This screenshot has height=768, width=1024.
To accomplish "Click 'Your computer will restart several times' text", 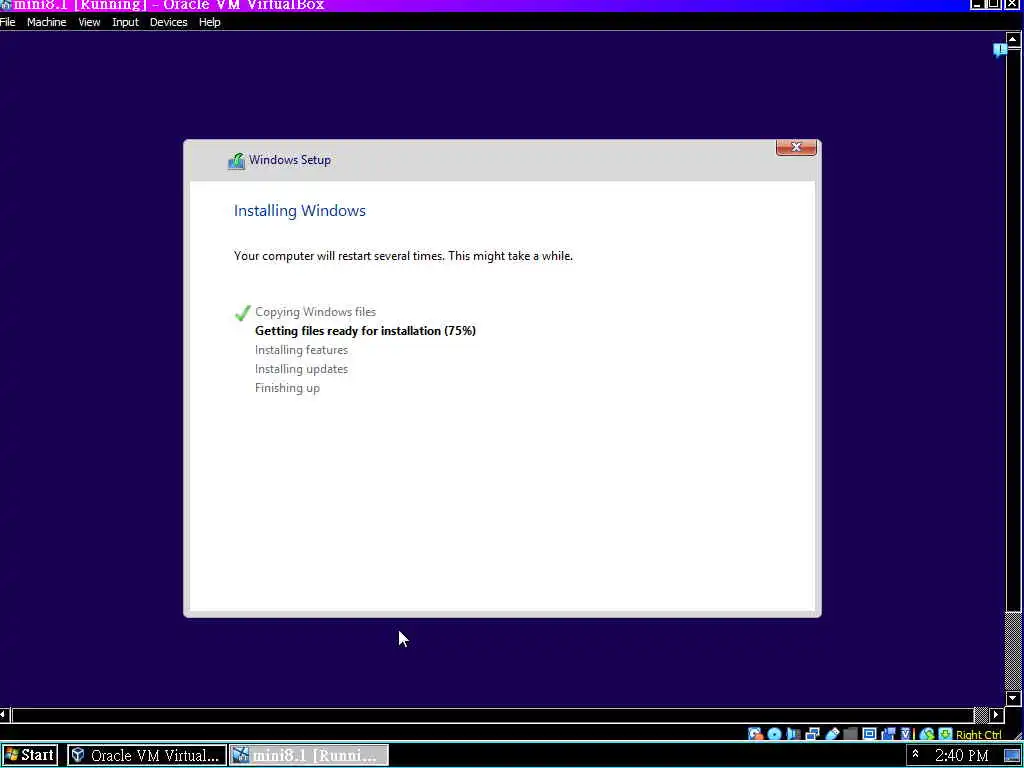I will [340, 256].
